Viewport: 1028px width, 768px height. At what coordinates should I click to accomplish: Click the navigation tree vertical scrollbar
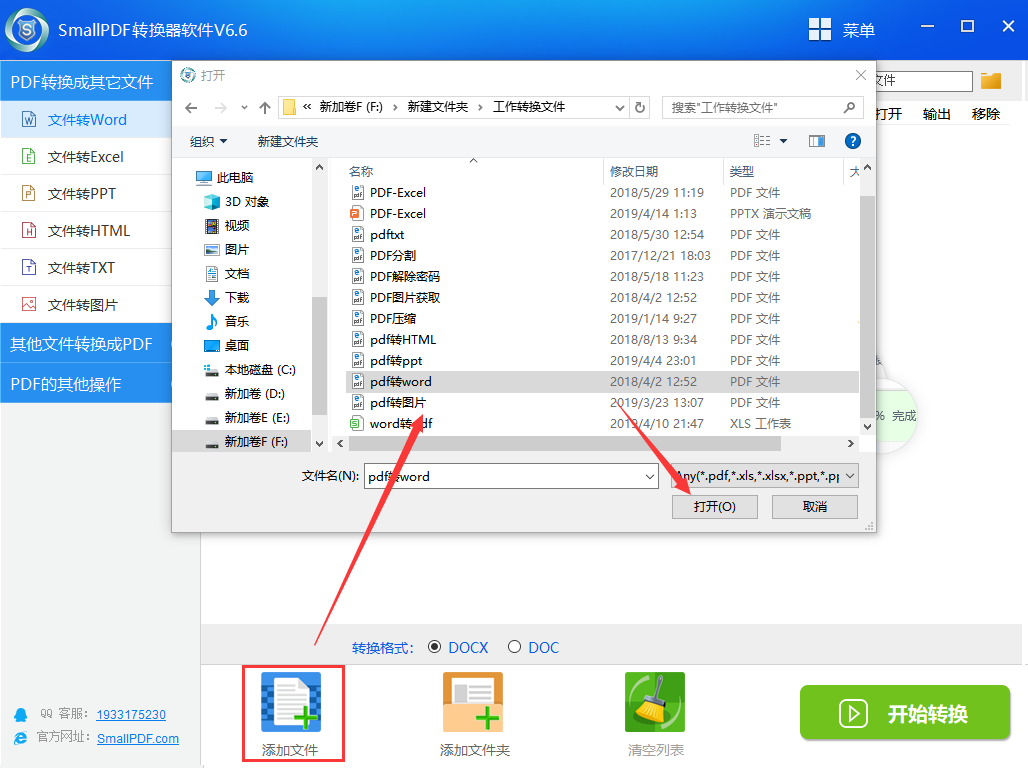pyautogui.click(x=319, y=356)
